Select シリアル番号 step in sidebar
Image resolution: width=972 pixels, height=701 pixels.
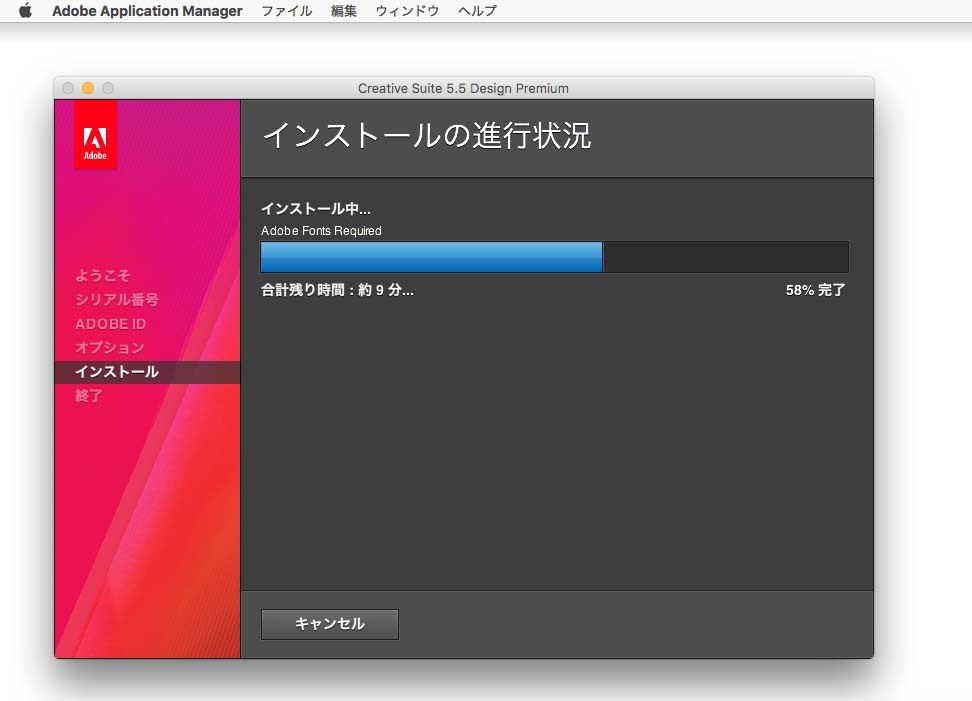(117, 299)
